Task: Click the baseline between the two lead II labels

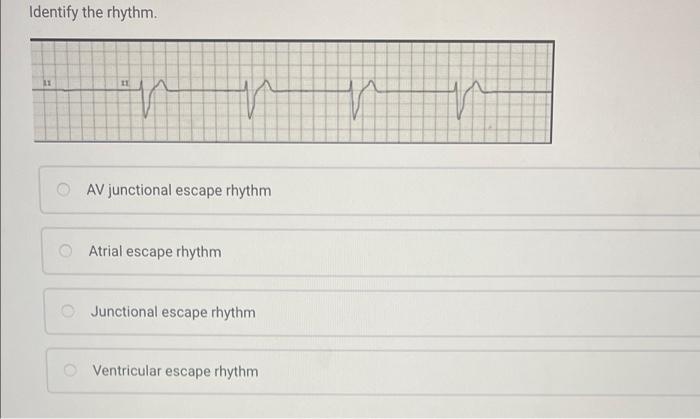Action: coord(87,91)
